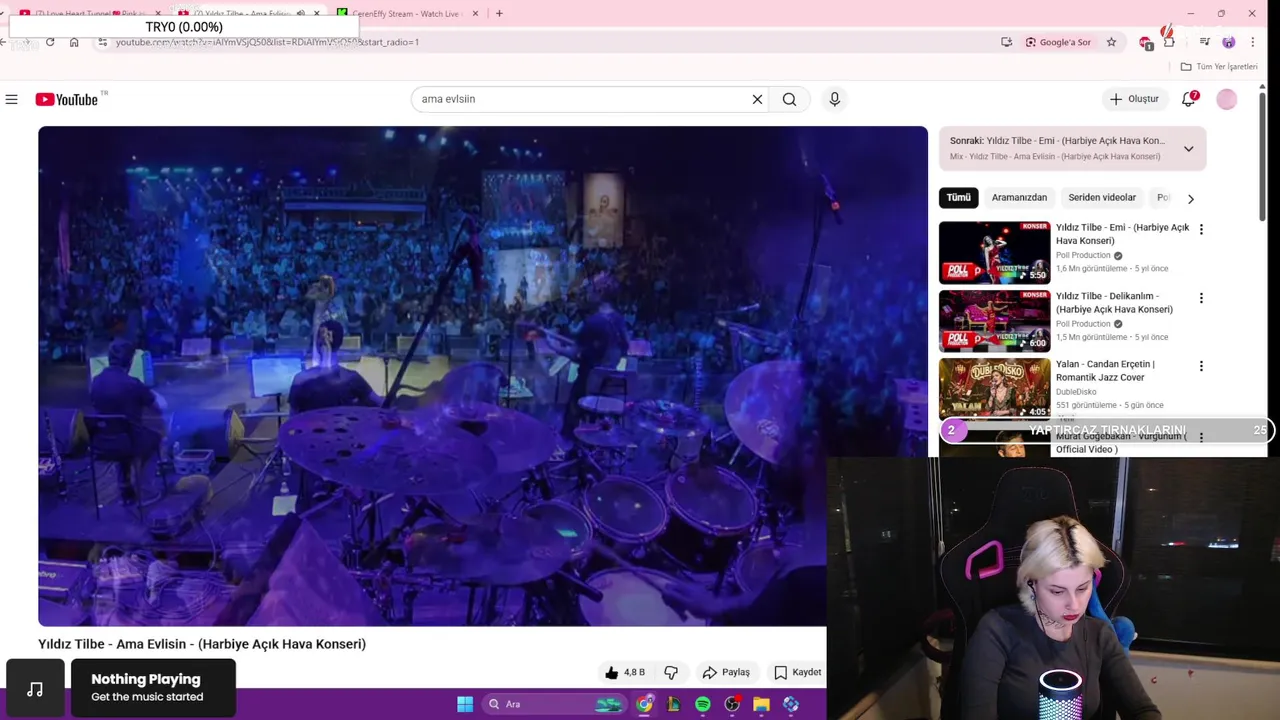Open the Chrome three-dot menu
This screenshot has height=720, width=1280.
coord(1253,42)
